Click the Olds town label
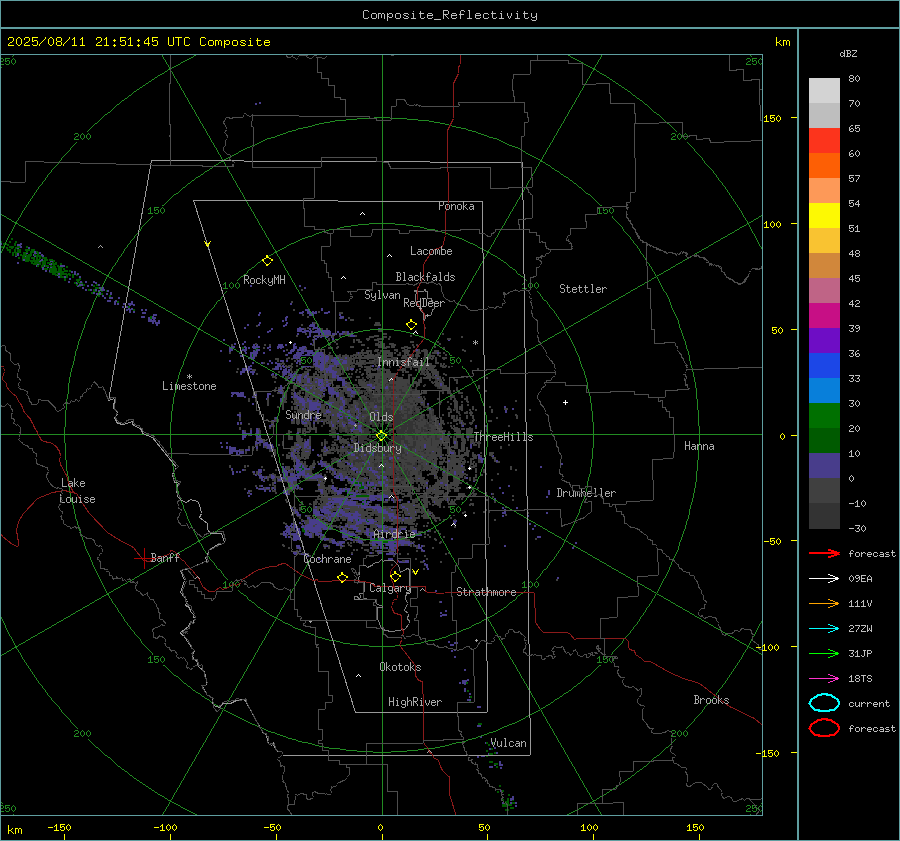This screenshot has height=841, width=900. click(x=381, y=417)
